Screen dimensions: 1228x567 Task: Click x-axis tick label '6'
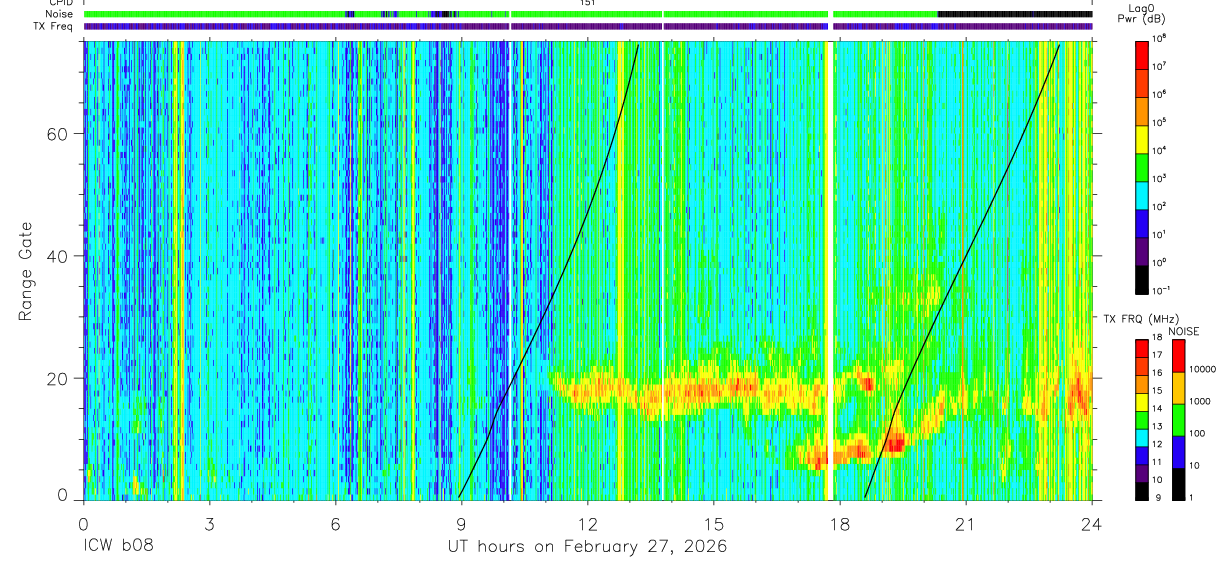click(335, 524)
